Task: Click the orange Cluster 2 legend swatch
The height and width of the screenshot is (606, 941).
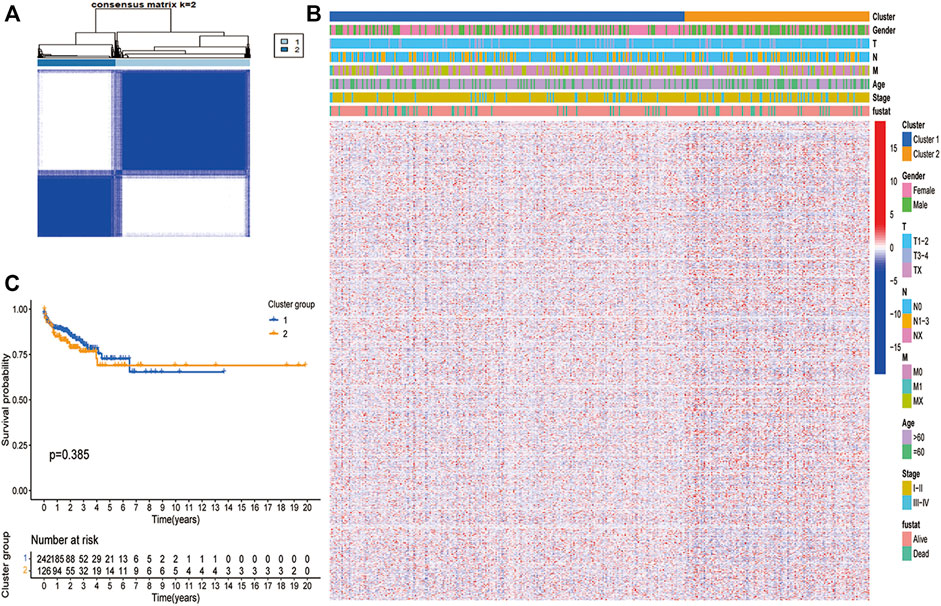Action: [x=906, y=154]
